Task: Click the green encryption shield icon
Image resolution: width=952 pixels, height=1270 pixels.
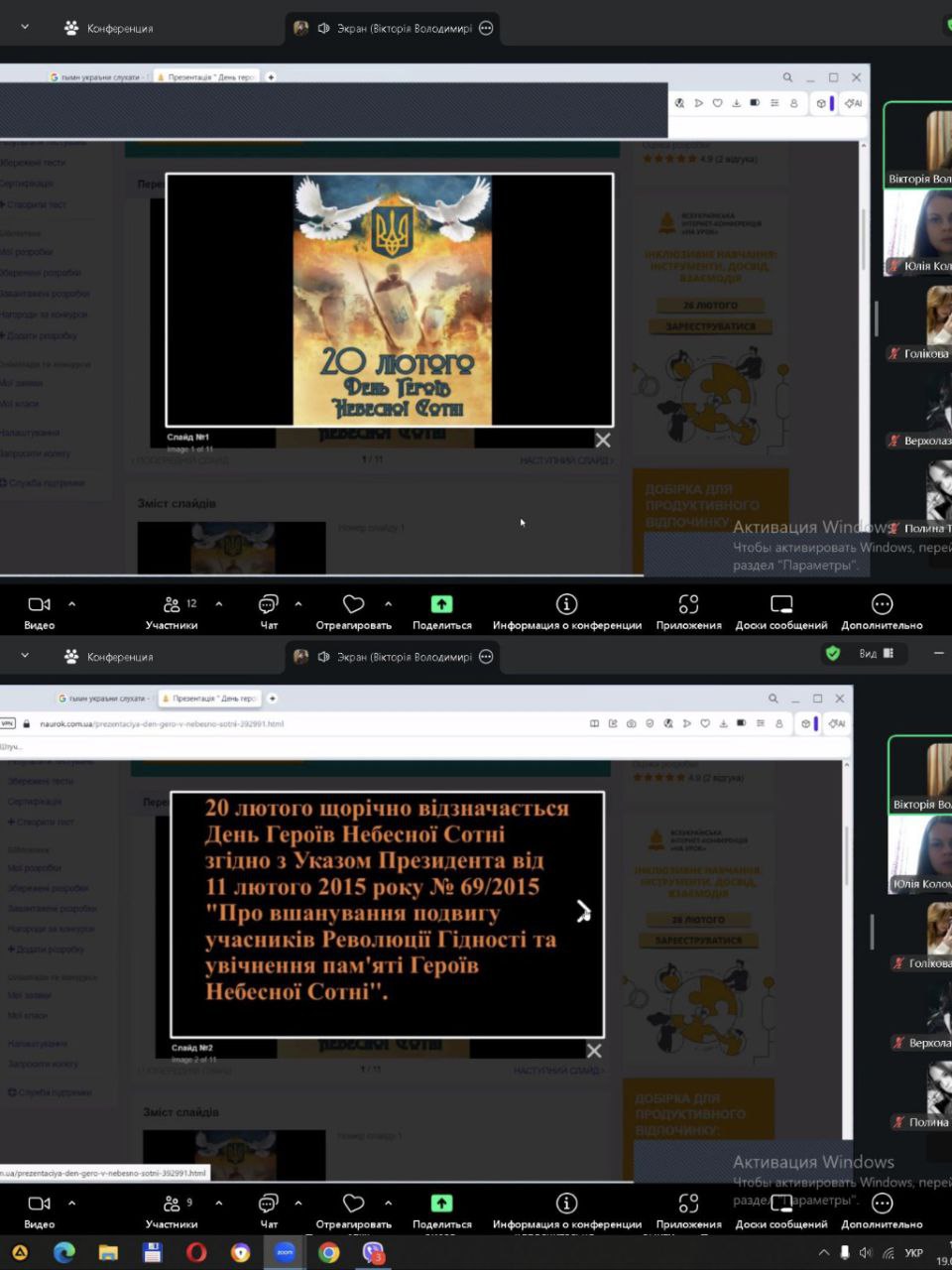Action: click(x=833, y=653)
